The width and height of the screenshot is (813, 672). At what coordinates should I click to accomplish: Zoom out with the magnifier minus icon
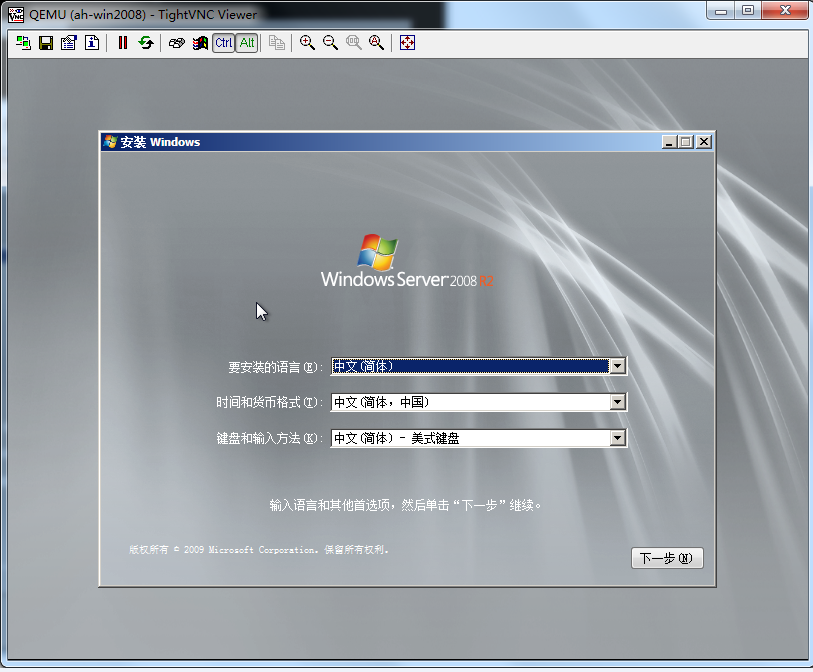tap(330, 43)
